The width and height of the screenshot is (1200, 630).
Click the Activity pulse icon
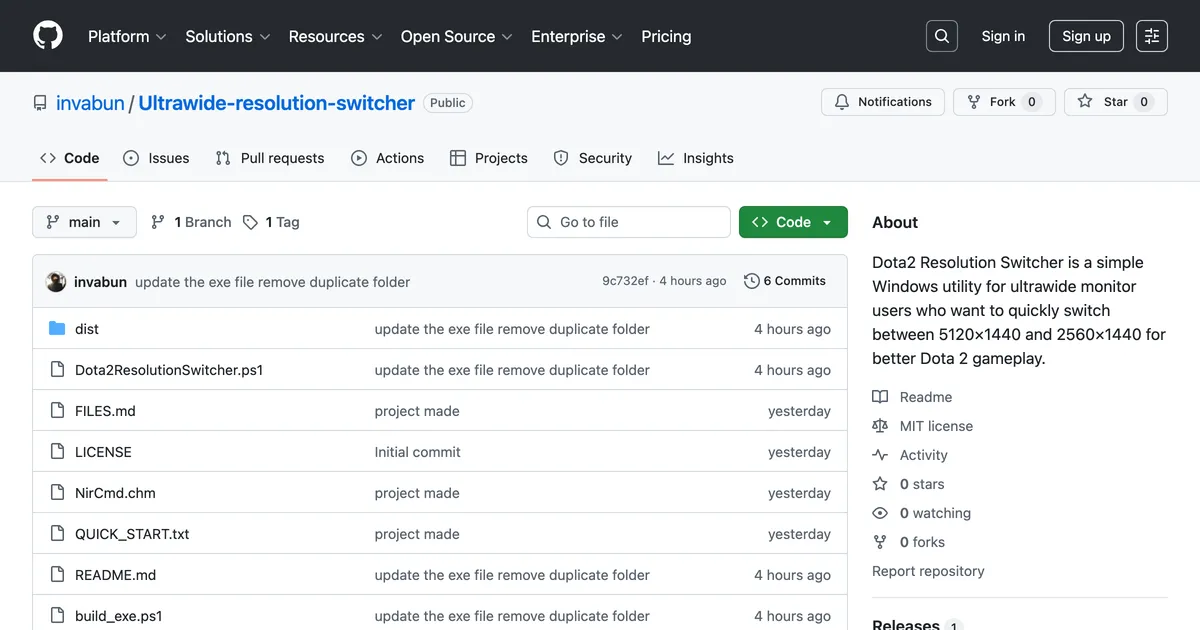879,454
